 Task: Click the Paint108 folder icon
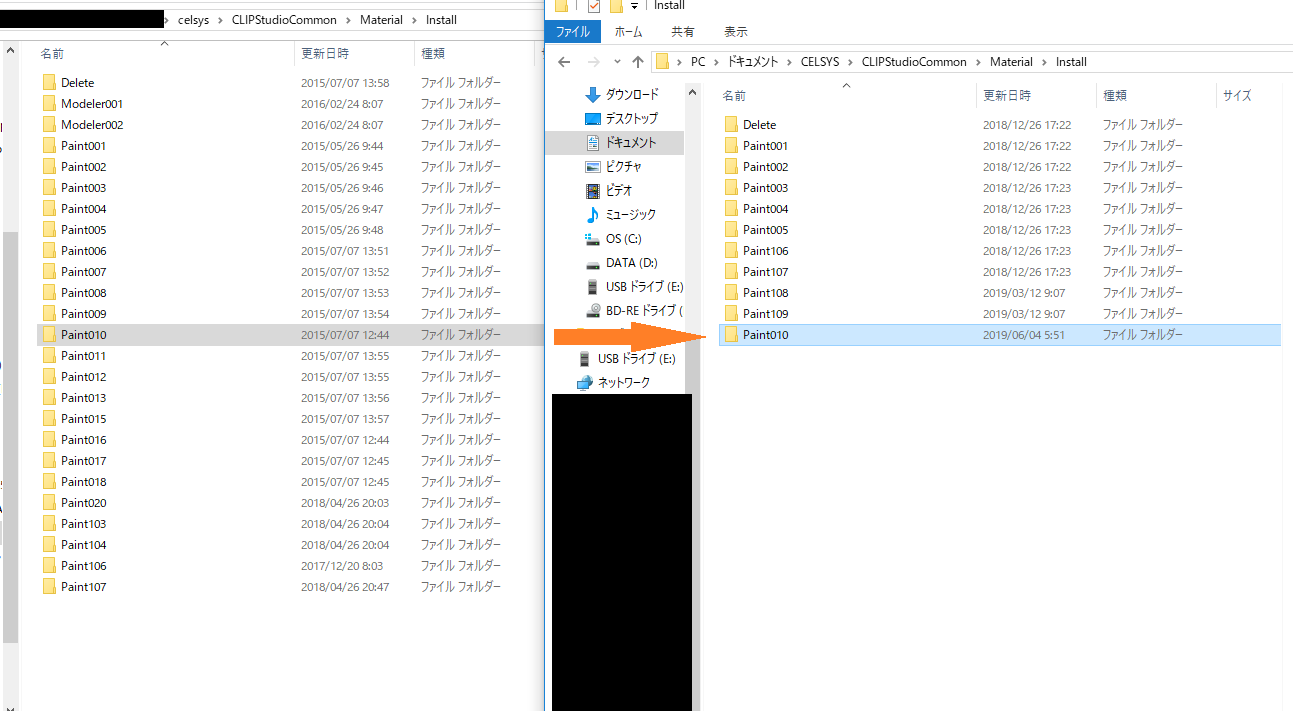731,293
